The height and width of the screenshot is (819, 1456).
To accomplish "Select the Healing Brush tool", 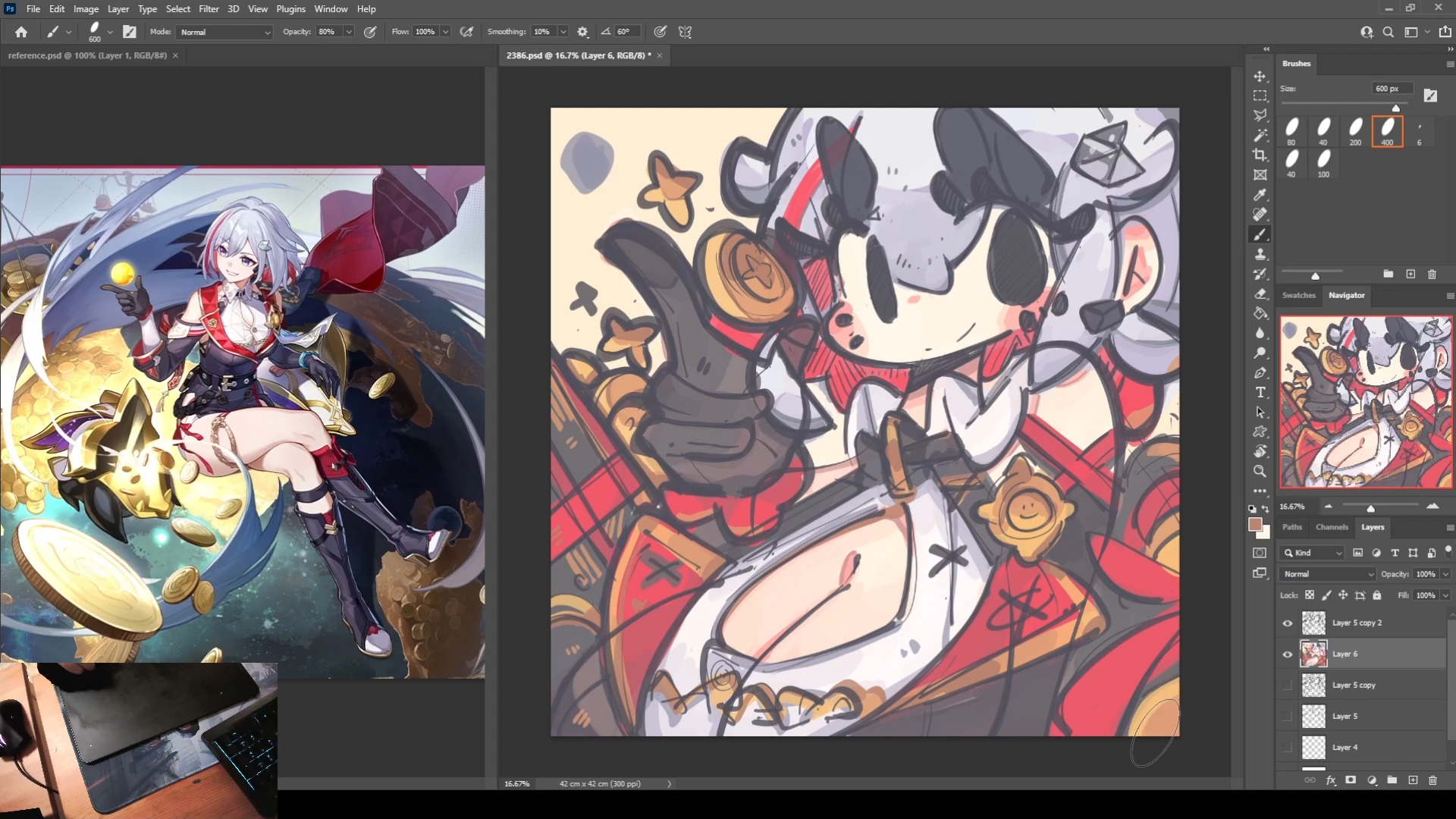I will coord(1260,215).
